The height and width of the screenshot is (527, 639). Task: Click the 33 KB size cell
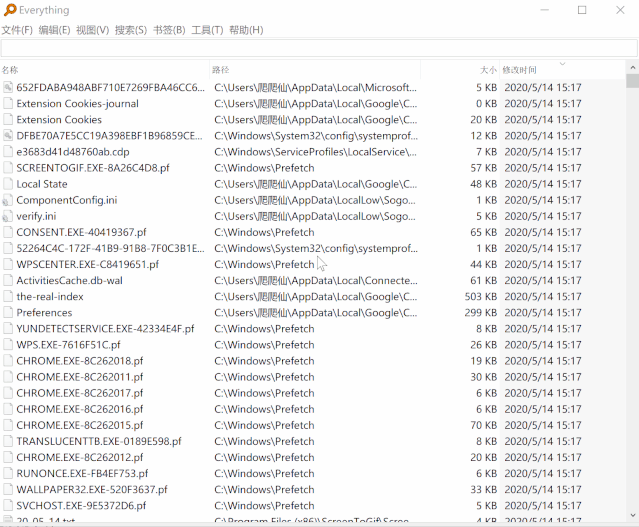pyautogui.click(x=483, y=490)
